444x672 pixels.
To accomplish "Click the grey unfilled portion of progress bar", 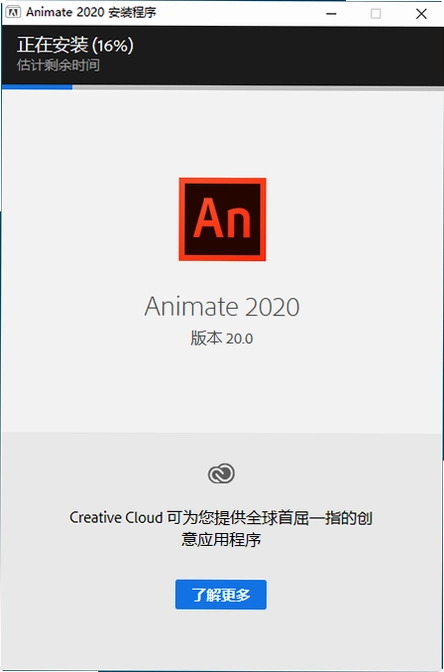I will [x=258, y=87].
